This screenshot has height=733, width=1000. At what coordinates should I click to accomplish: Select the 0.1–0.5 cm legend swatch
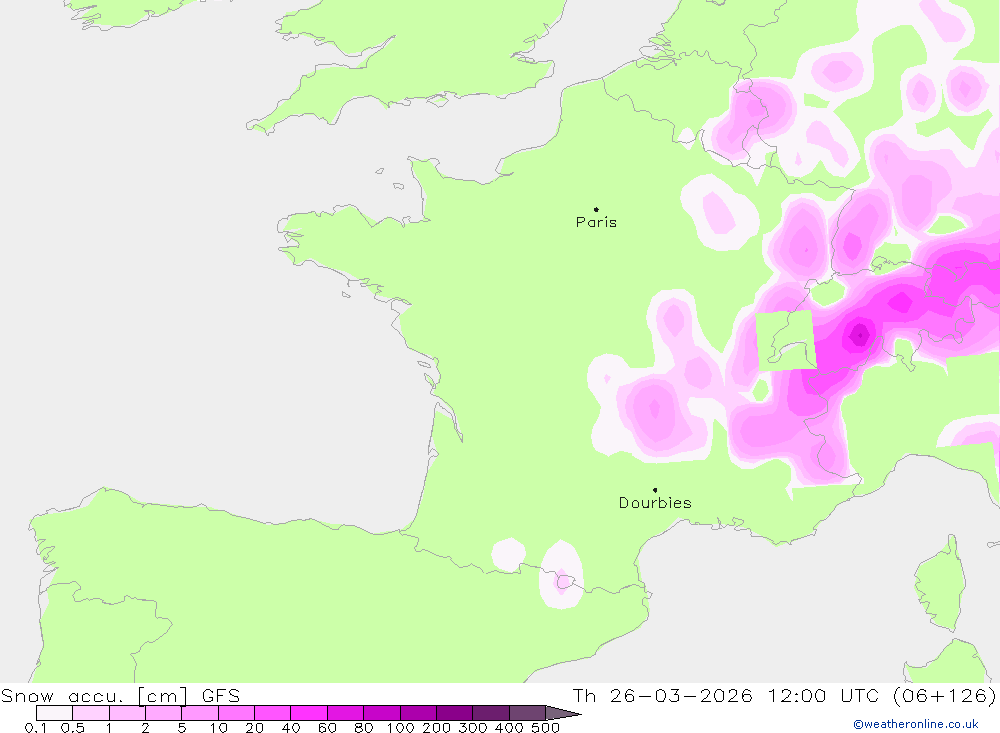click(x=55, y=713)
